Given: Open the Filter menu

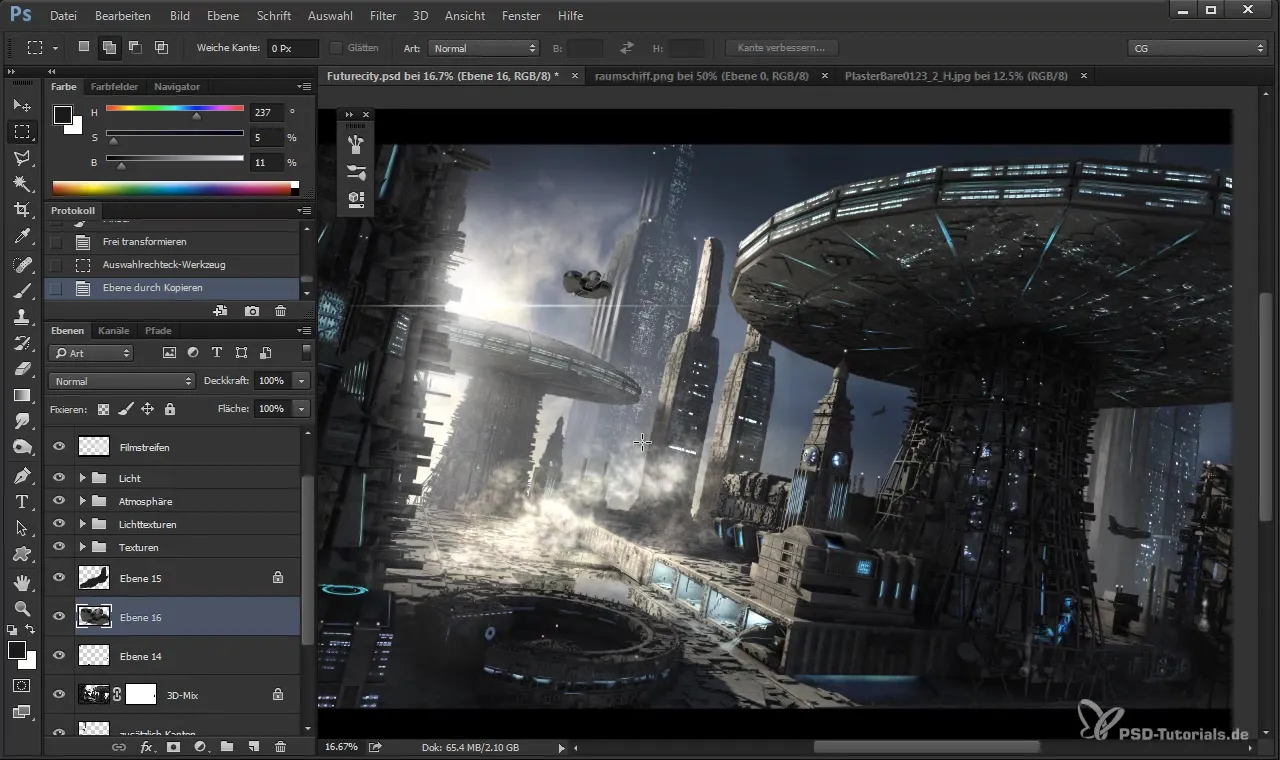Looking at the screenshot, I should [382, 16].
